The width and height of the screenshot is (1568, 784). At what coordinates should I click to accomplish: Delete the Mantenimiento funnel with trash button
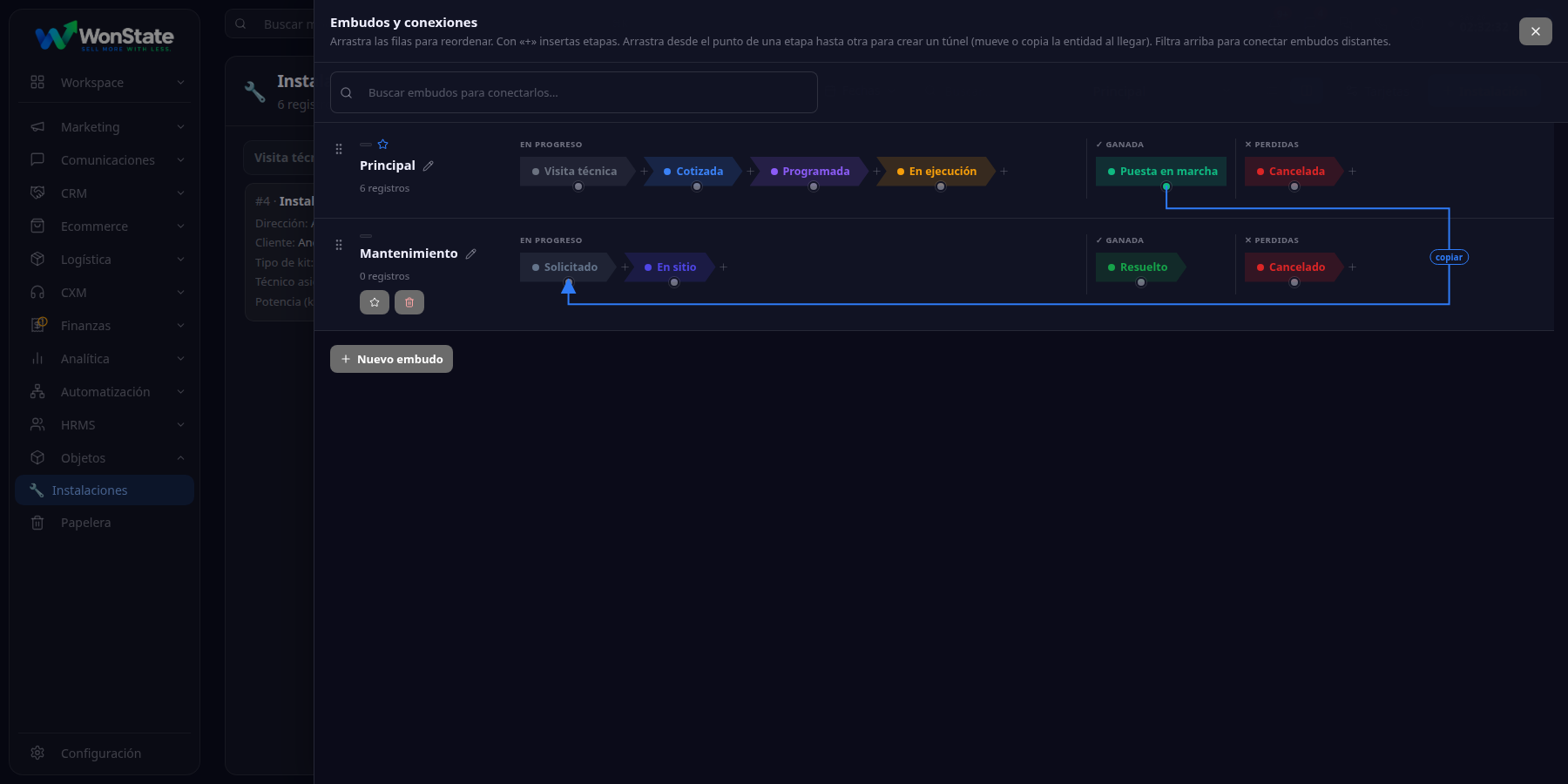click(409, 302)
